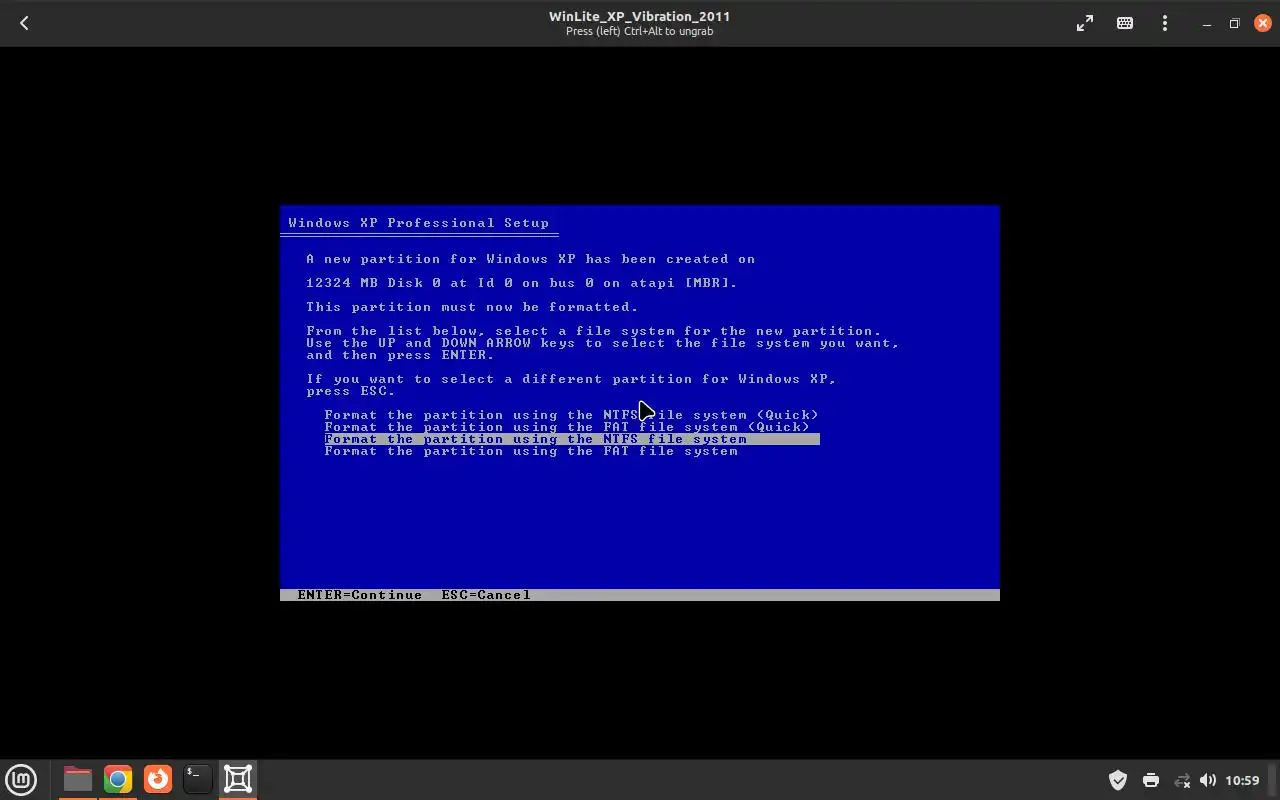Restore the window size with the maximize button
This screenshot has height=800, width=1280.
[x=1234, y=23]
